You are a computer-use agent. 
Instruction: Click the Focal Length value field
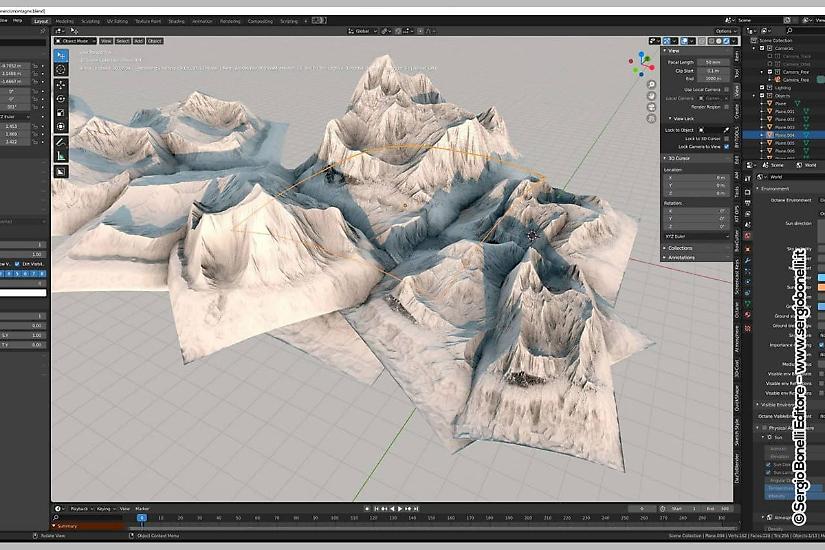[711, 62]
